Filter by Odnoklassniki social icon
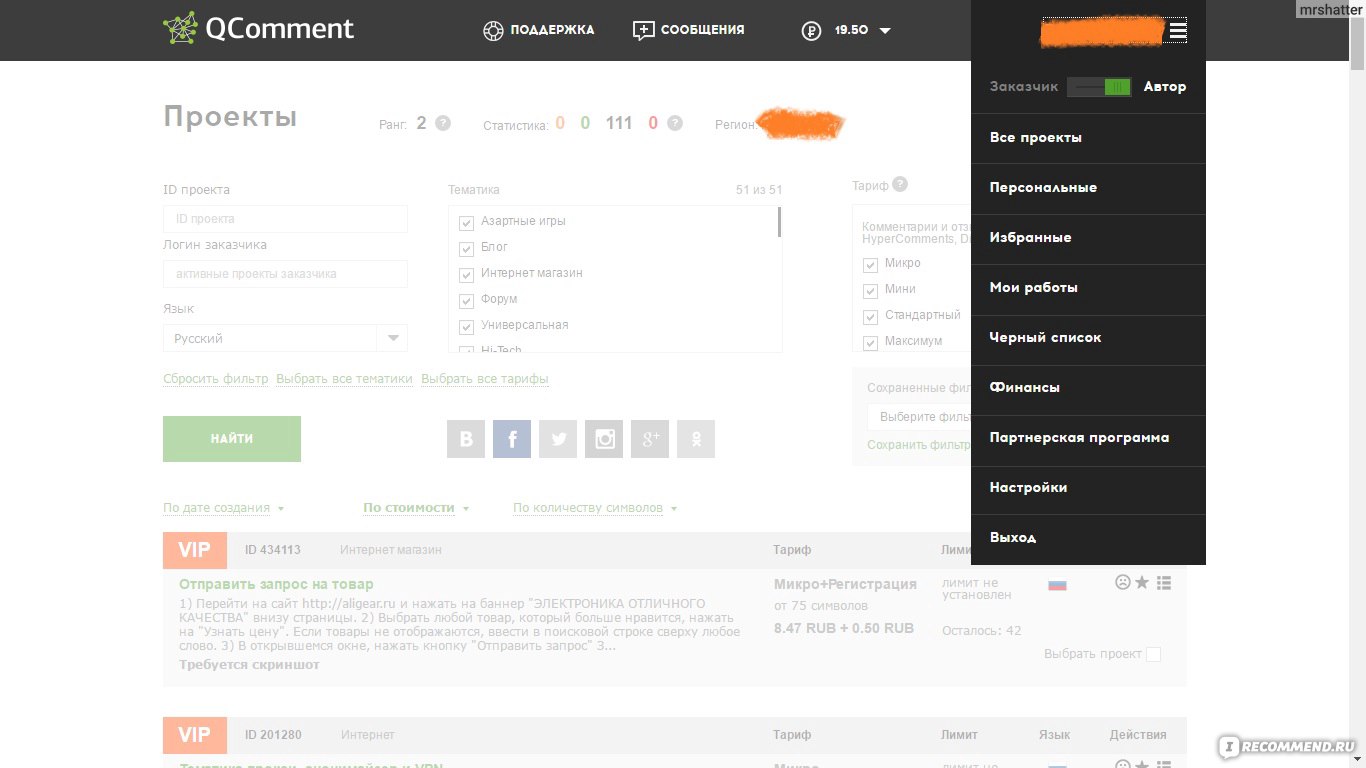The height and width of the screenshot is (768, 1366). point(696,439)
